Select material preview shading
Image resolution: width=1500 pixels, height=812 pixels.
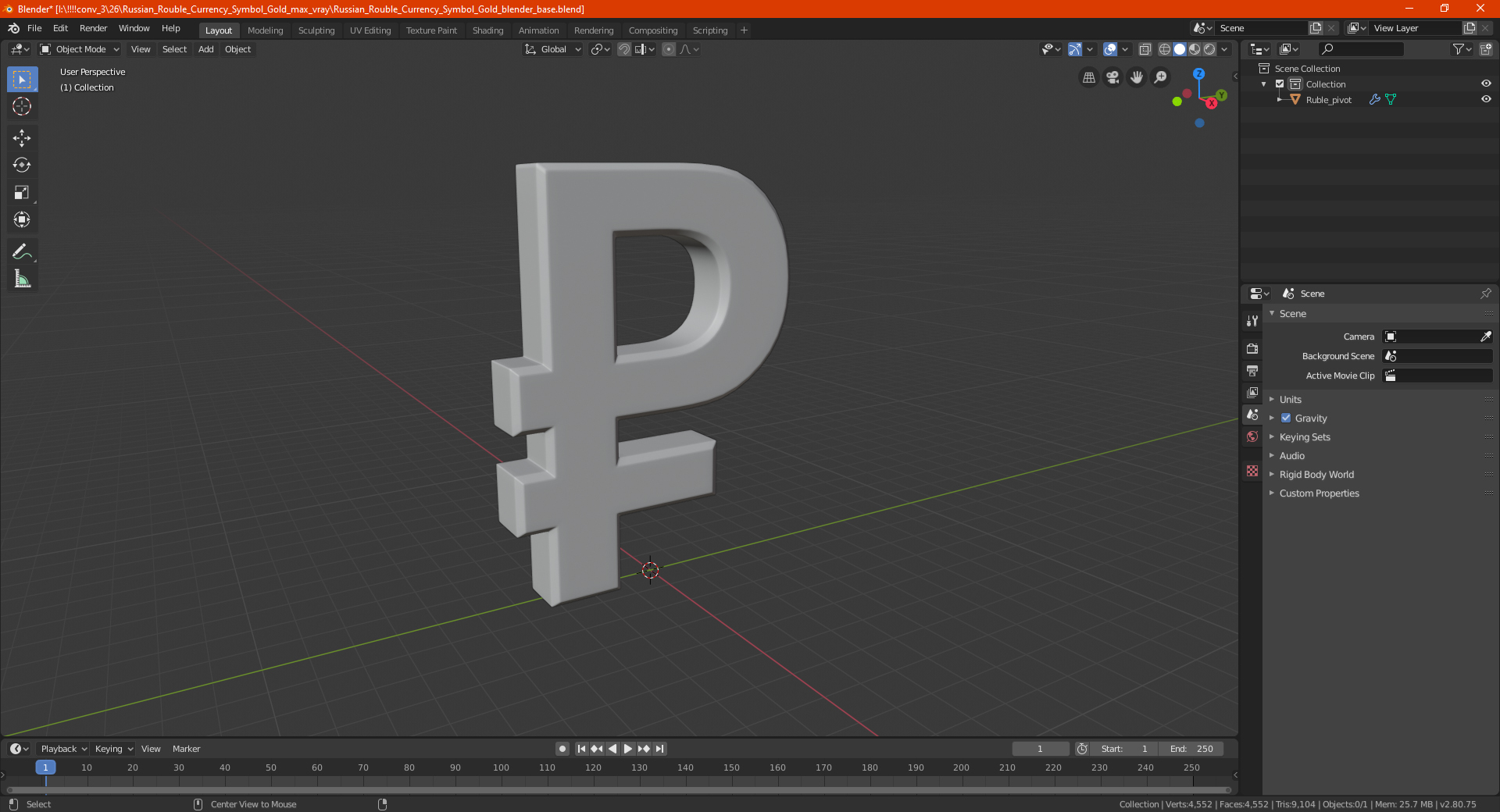point(1195,49)
